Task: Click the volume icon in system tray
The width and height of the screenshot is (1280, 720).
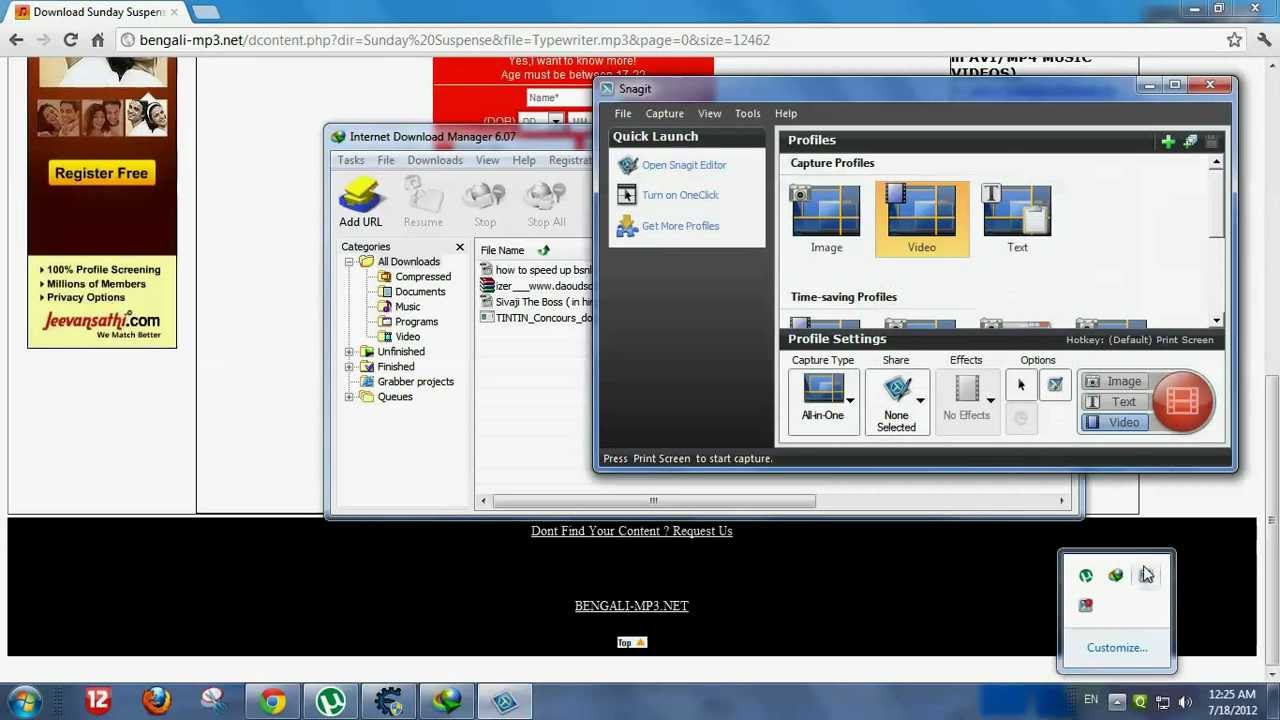Action: pos(1185,702)
